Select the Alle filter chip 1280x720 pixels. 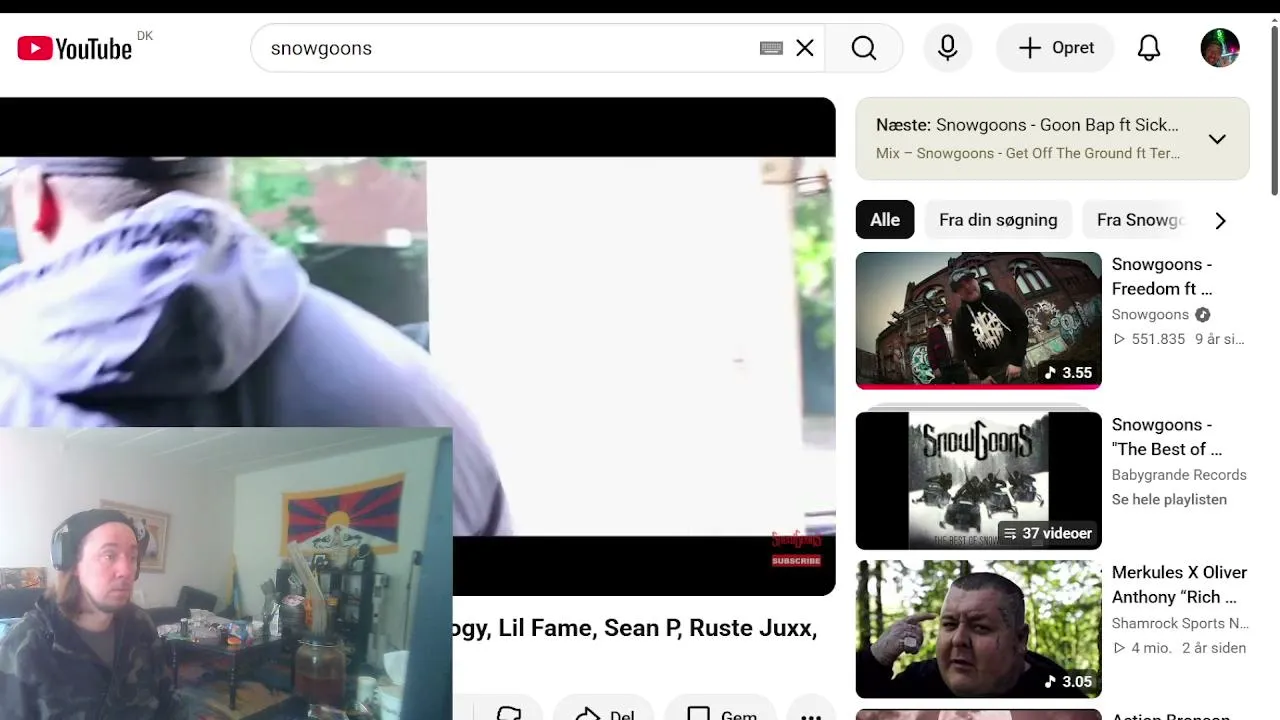[885, 220]
